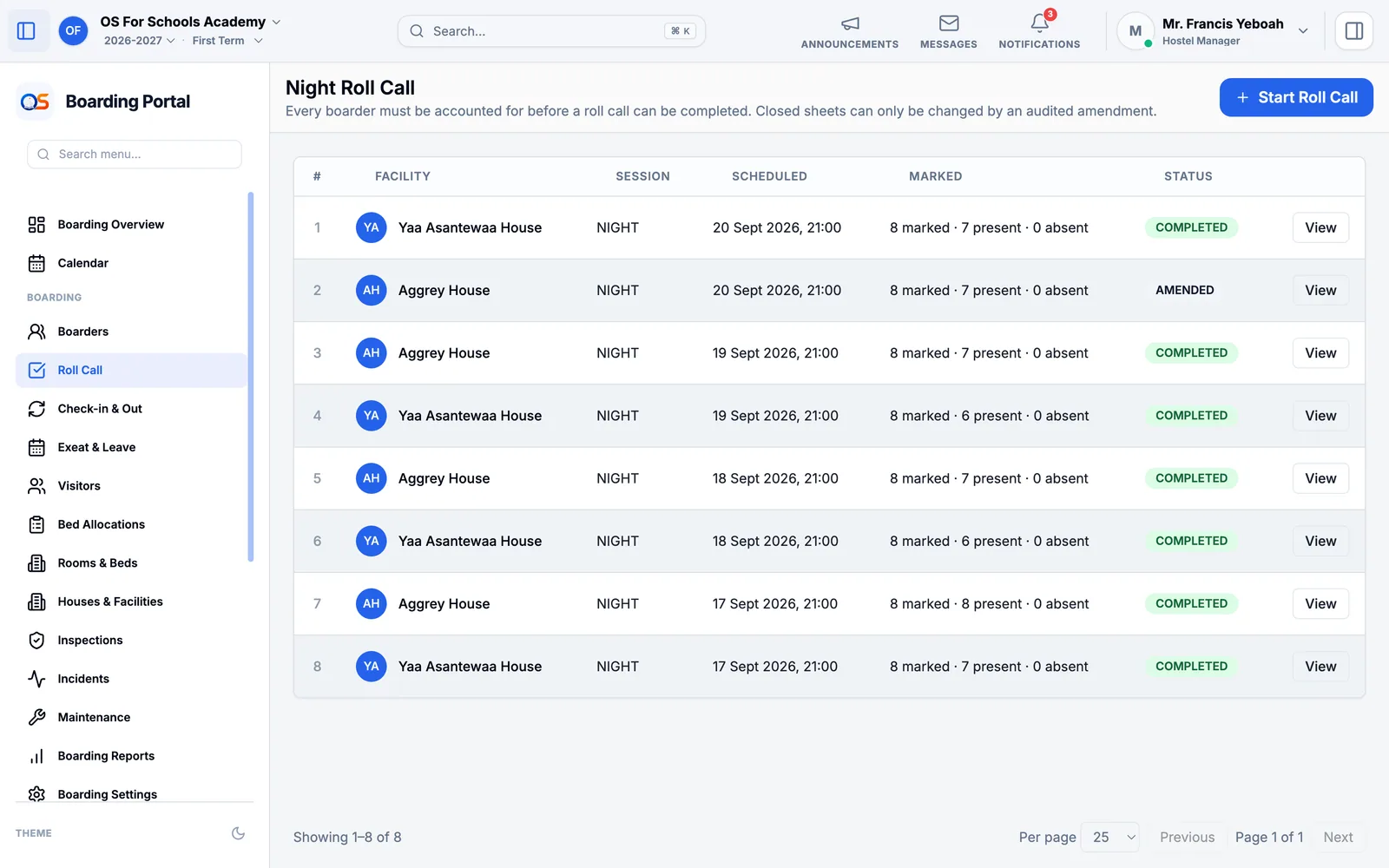Expand OS For Schools Academy switcher

[191, 22]
